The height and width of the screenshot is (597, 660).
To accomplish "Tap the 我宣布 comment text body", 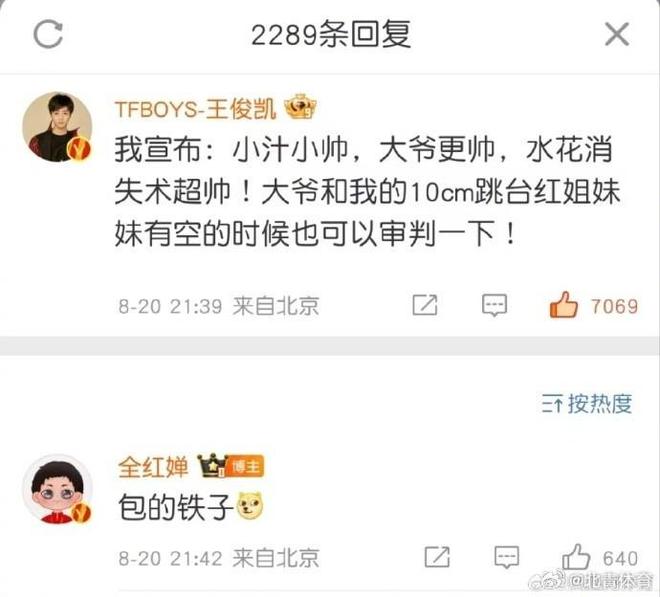I will (367, 192).
